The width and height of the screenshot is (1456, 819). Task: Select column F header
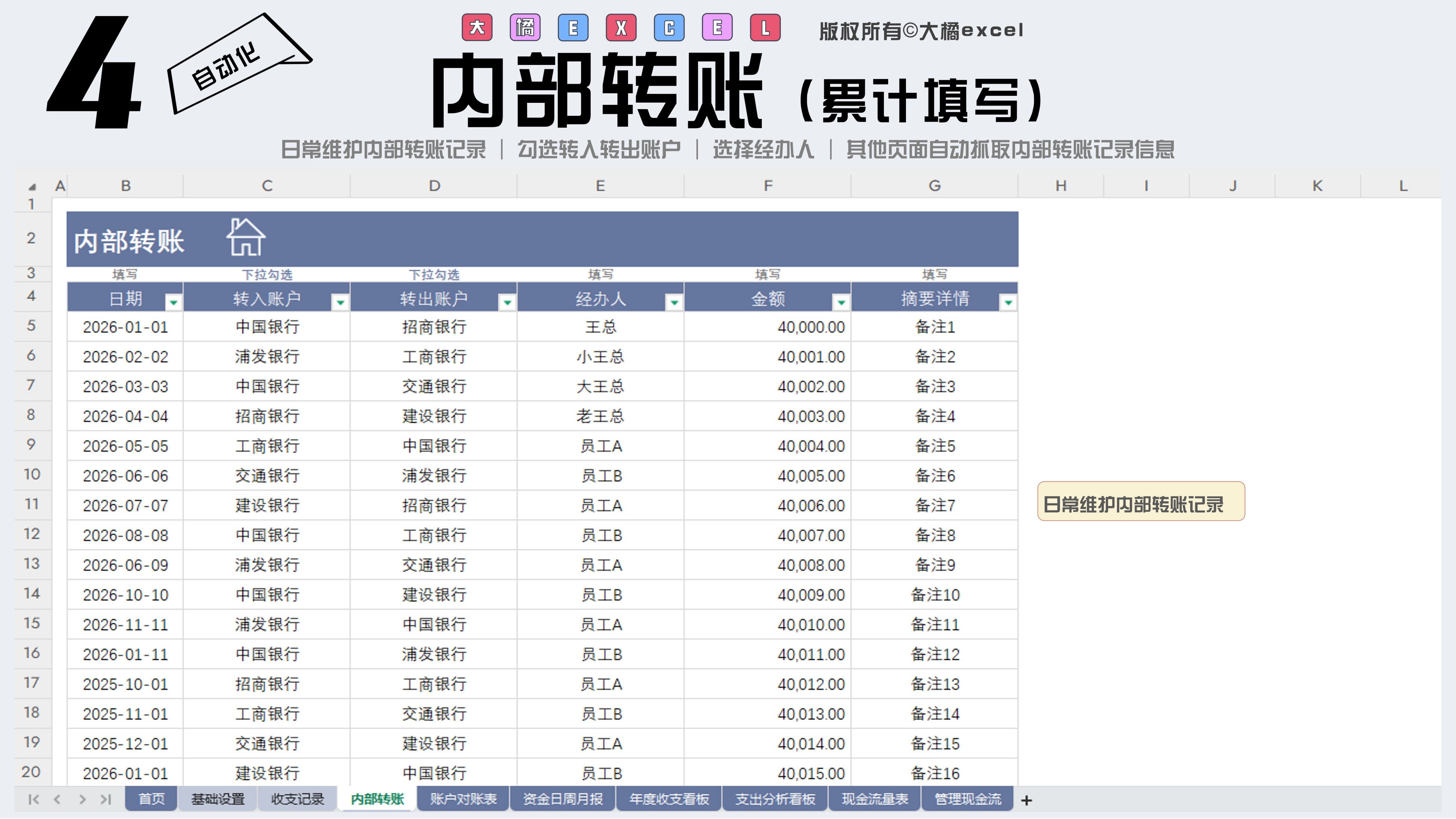coord(768,186)
